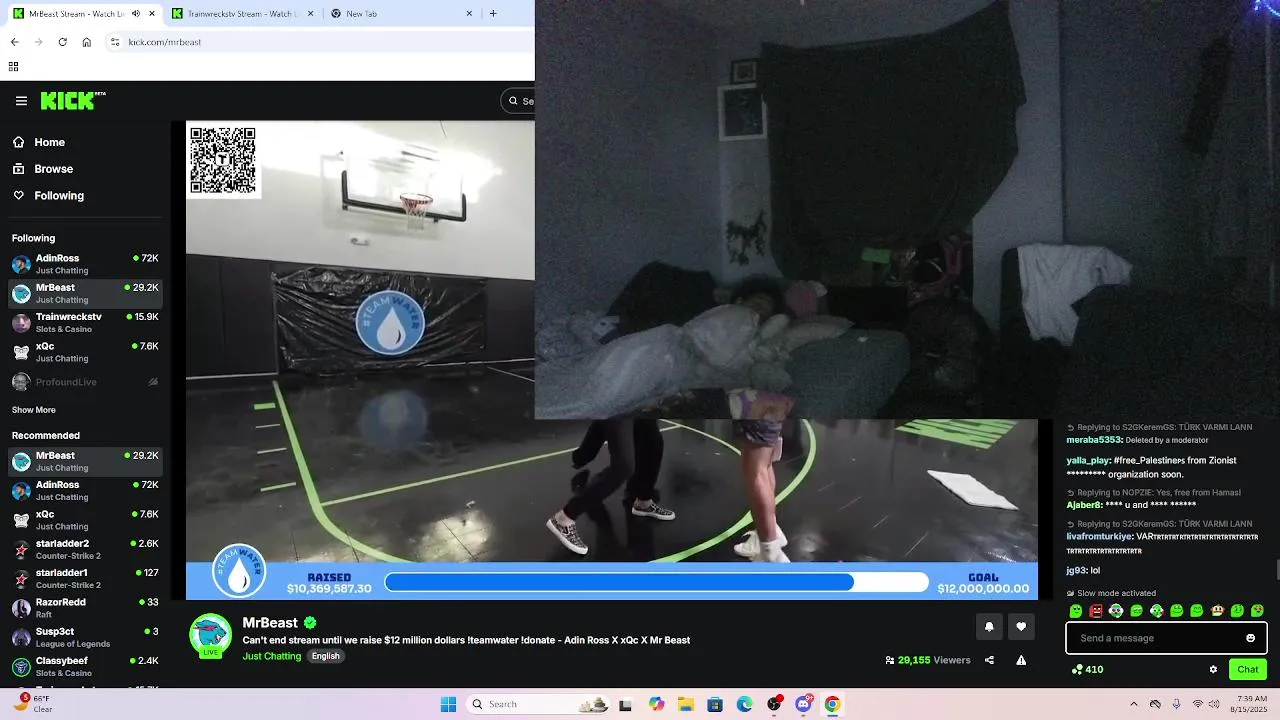Open Microsoft Store from taskbar
1280x720 pixels.
[x=715, y=704]
